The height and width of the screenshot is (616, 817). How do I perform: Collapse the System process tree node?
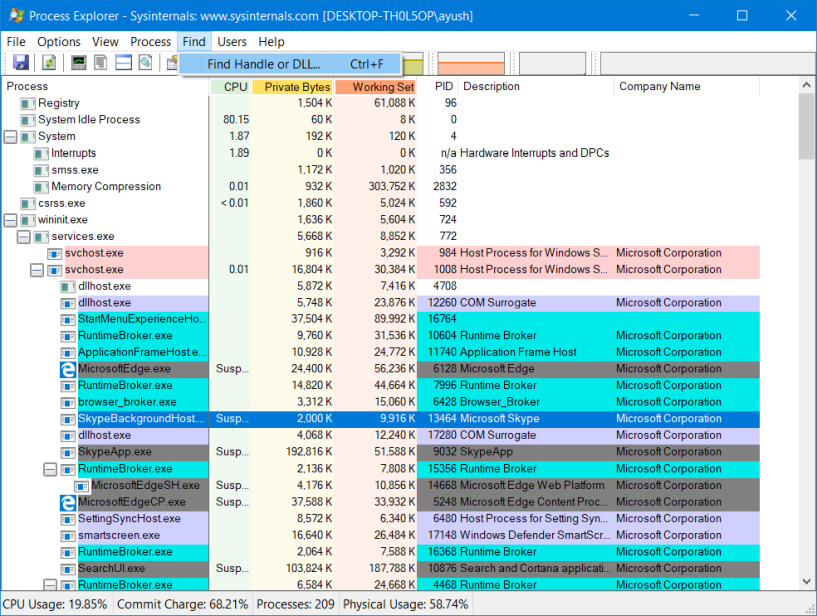(x=11, y=136)
